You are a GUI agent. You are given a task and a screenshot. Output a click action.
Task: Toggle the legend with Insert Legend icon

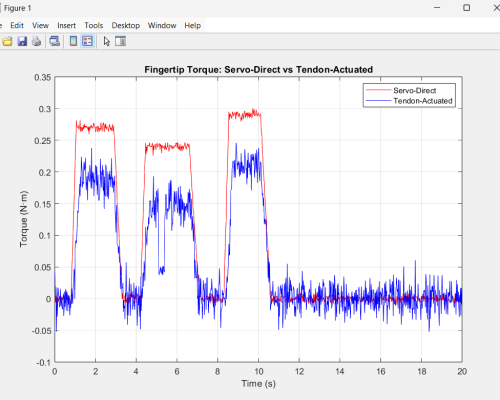(87, 41)
